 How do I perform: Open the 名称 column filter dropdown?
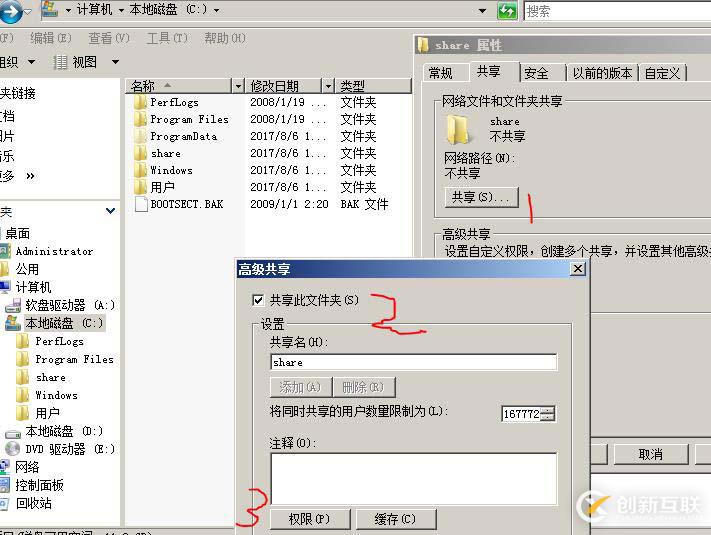238,85
